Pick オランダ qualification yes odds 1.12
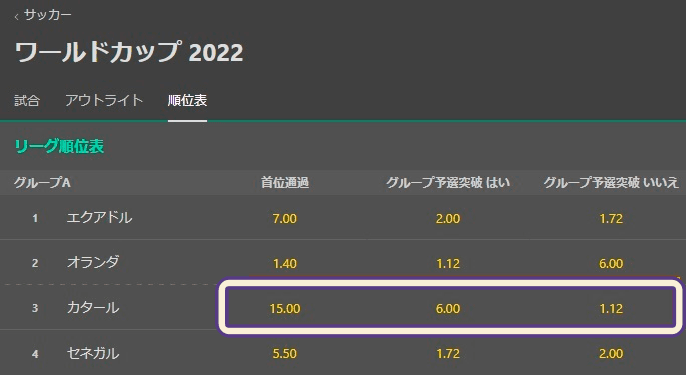 click(x=448, y=263)
